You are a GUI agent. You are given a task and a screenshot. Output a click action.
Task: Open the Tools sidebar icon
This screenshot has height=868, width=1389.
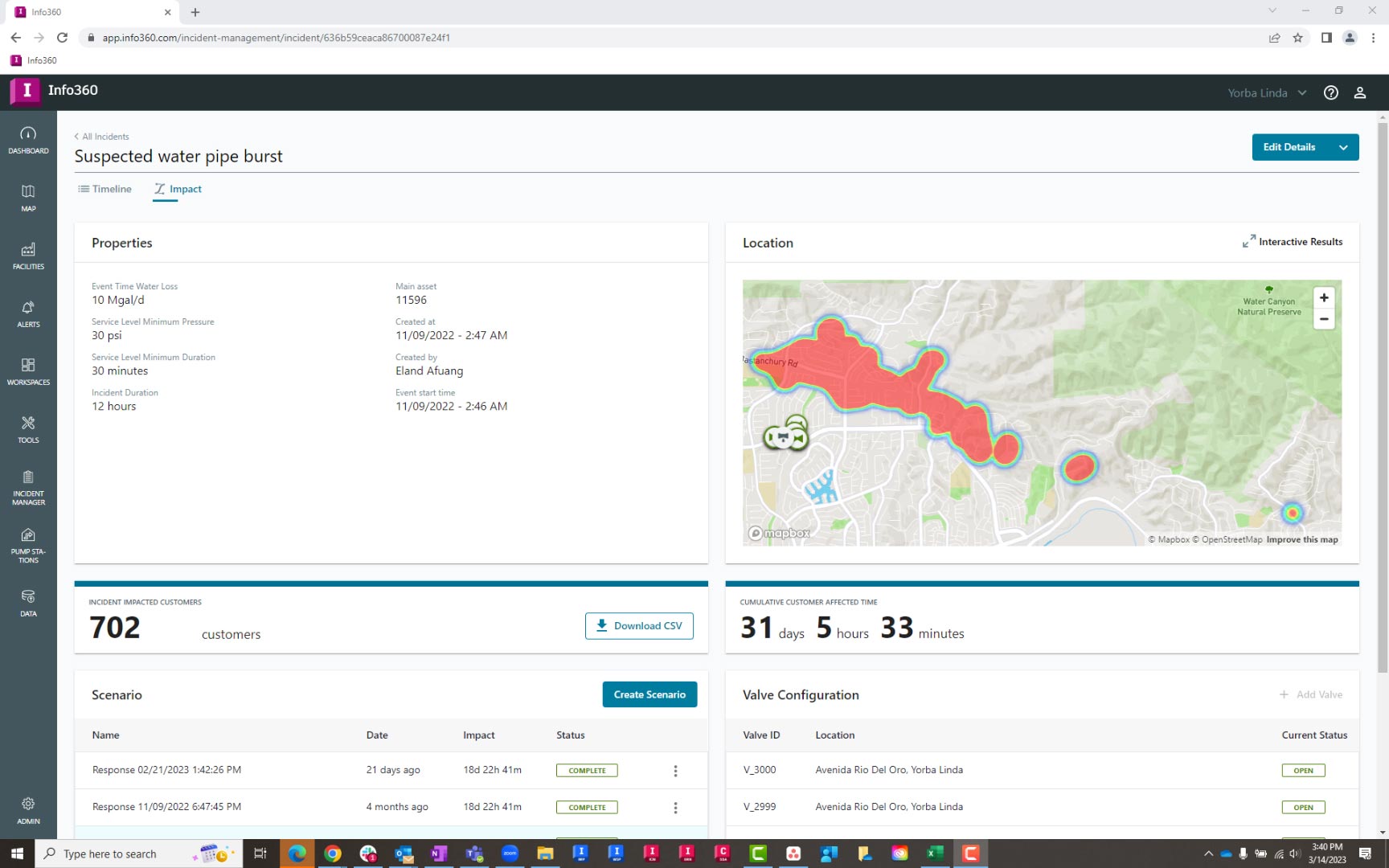[28, 429]
